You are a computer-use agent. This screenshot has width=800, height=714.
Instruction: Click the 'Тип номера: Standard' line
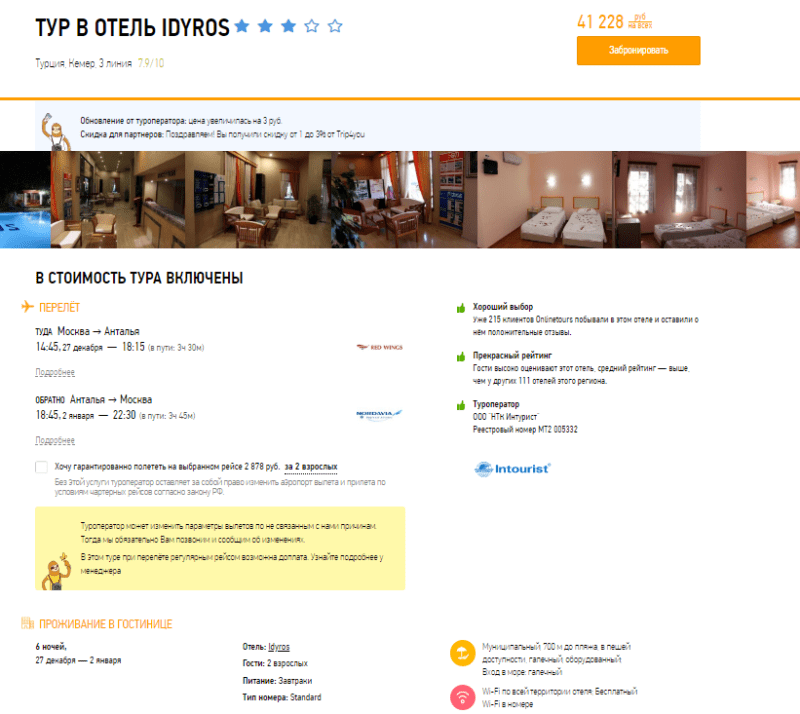282,697
